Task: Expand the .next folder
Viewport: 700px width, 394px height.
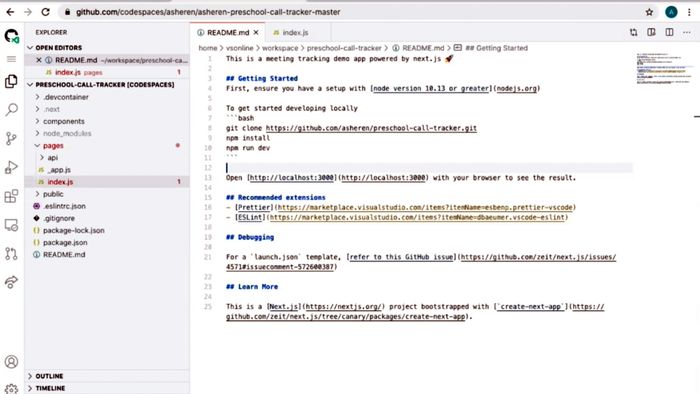Action: pyautogui.click(x=107, y=109)
